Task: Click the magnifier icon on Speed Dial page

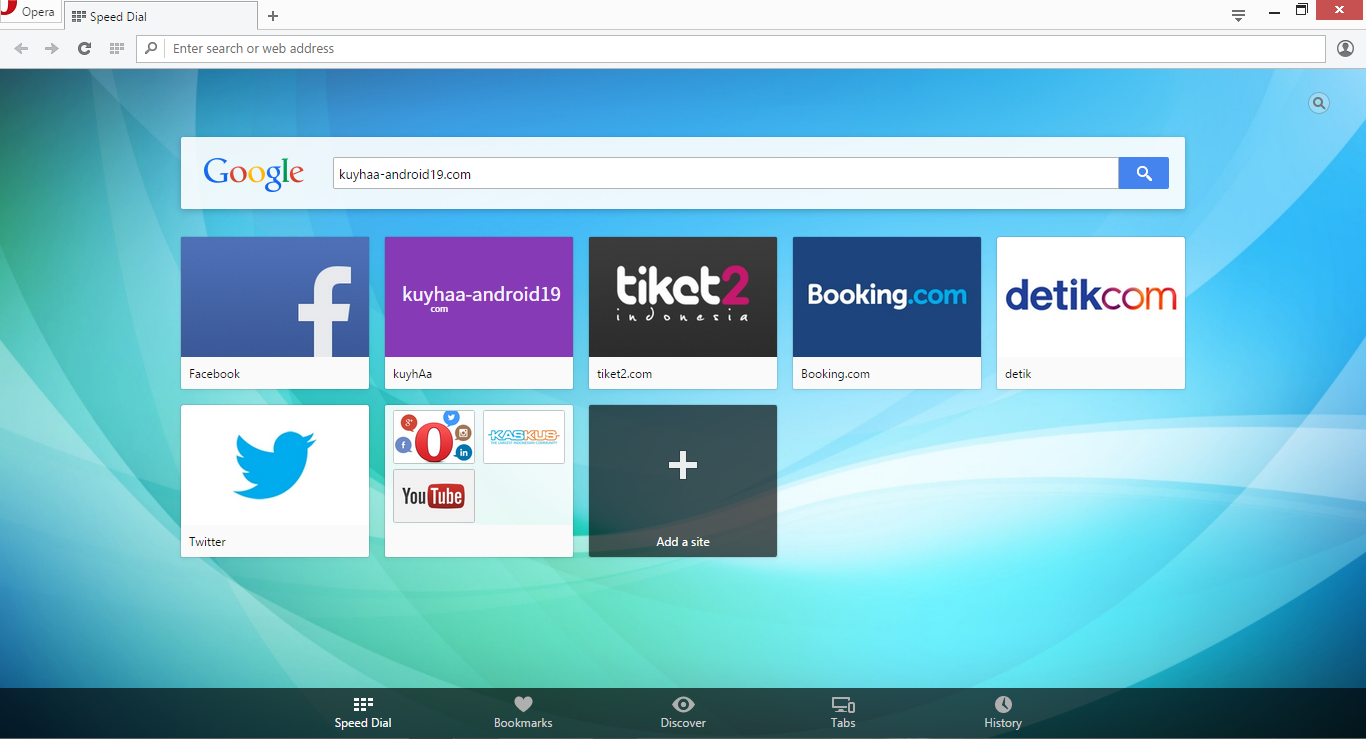Action: pyautogui.click(x=1319, y=103)
